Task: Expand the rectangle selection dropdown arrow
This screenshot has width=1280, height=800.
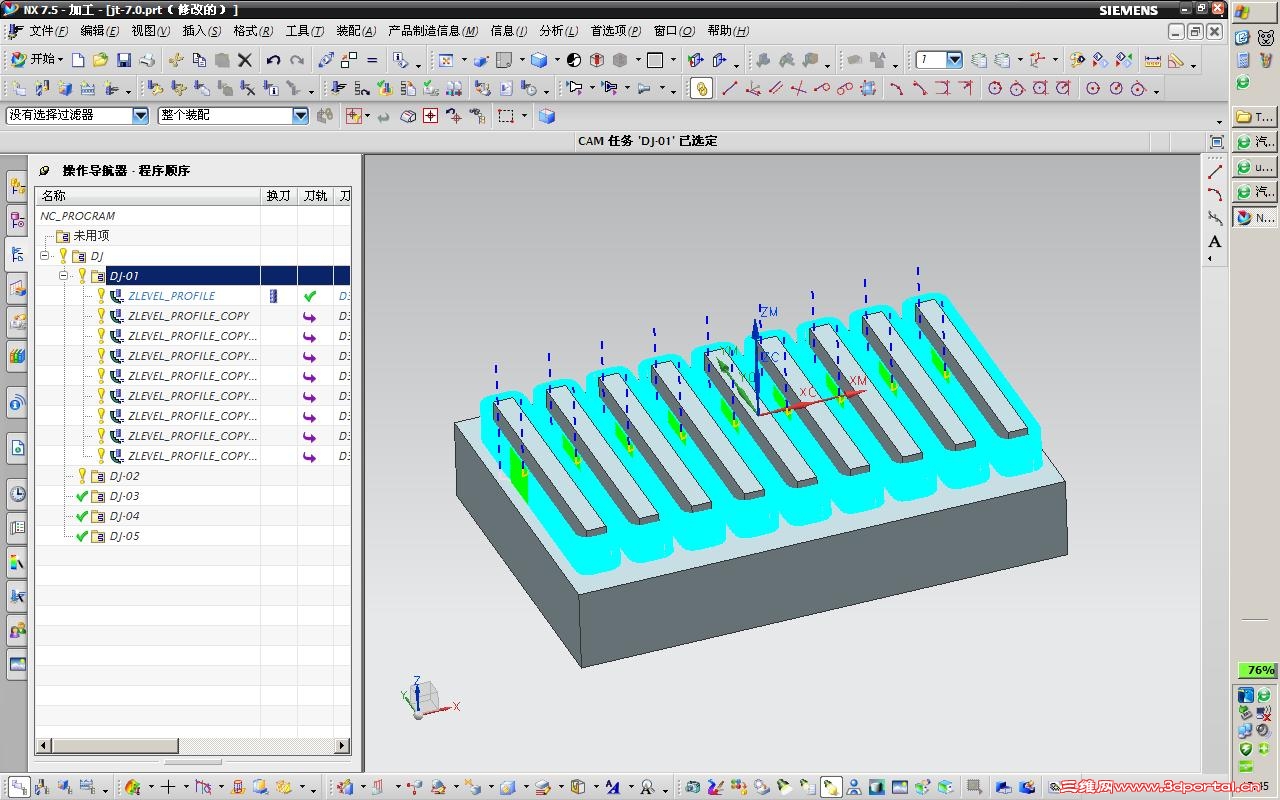Action: pos(523,117)
